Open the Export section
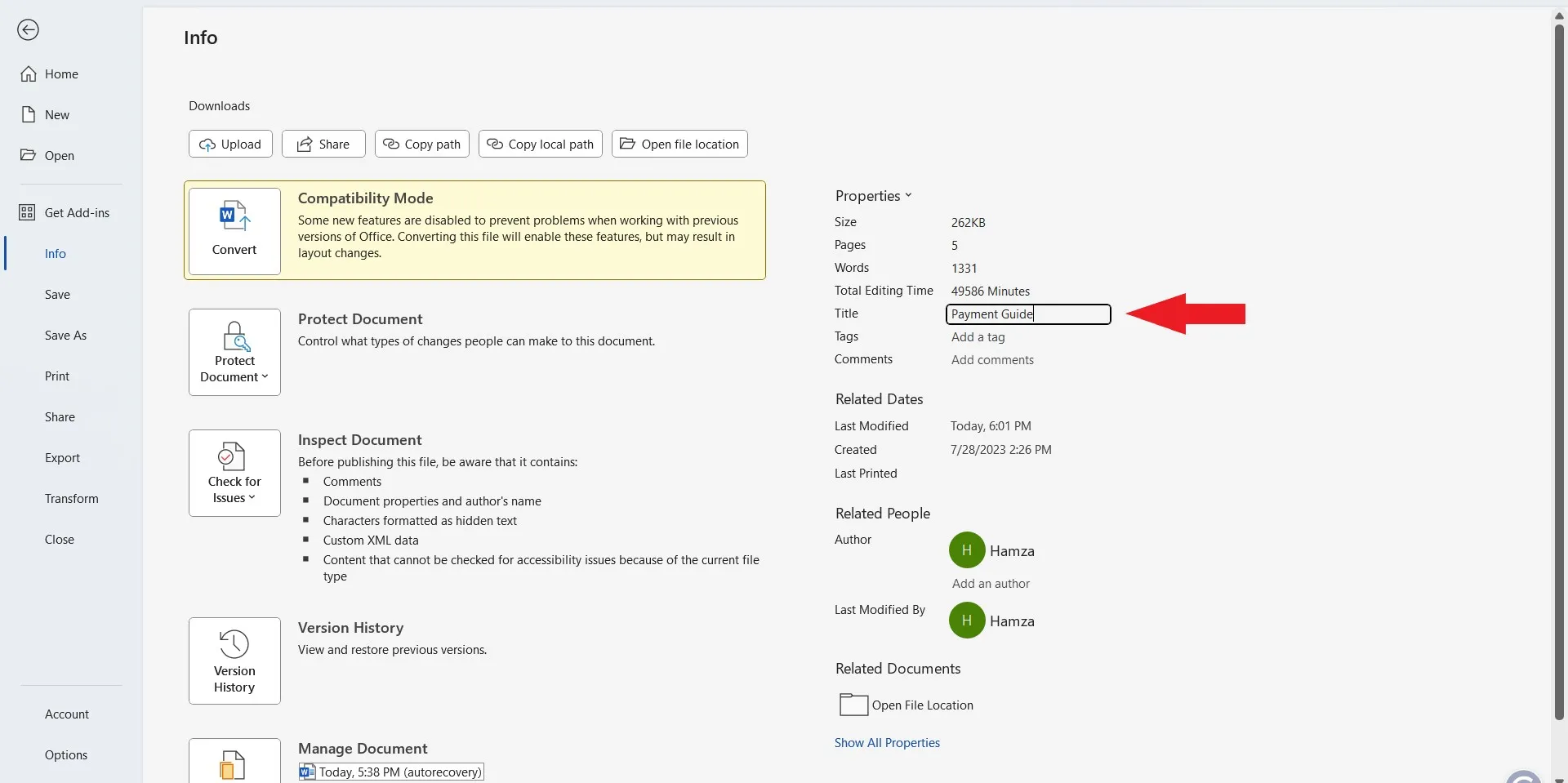The height and width of the screenshot is (783, 1568). pyautogui.click(x=63, y=457)
